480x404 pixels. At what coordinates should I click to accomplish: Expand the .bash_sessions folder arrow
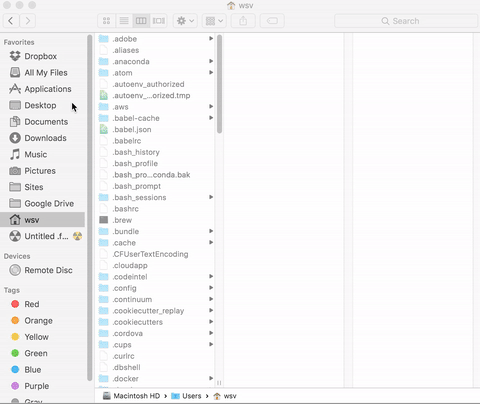pos(211,197)
